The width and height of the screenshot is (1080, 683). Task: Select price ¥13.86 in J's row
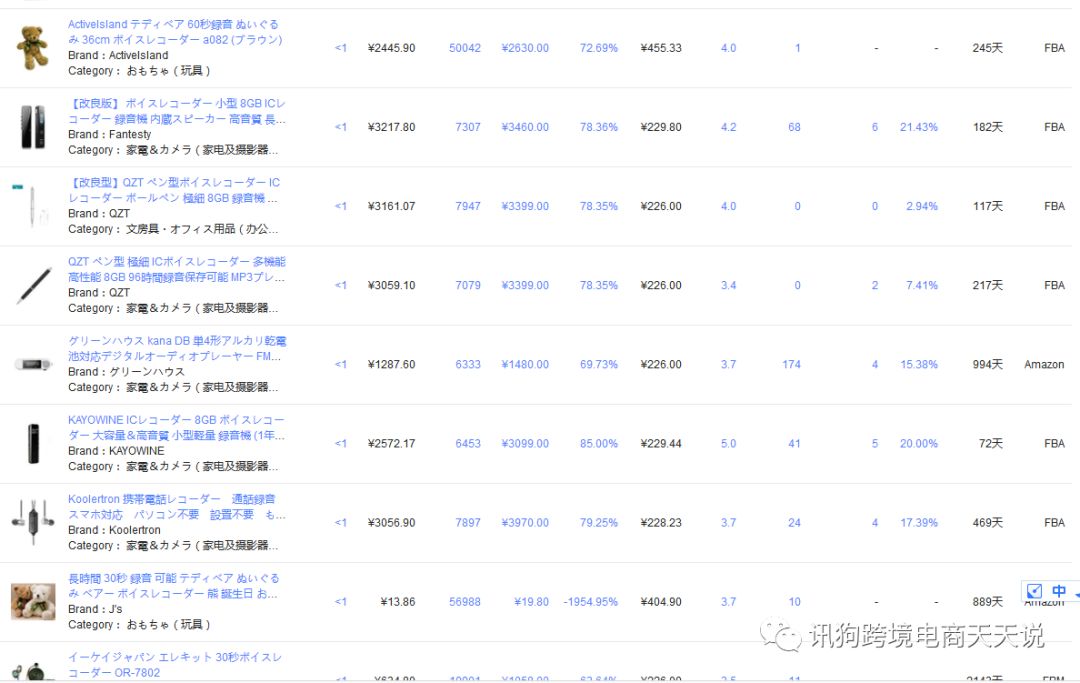point(397,602)
